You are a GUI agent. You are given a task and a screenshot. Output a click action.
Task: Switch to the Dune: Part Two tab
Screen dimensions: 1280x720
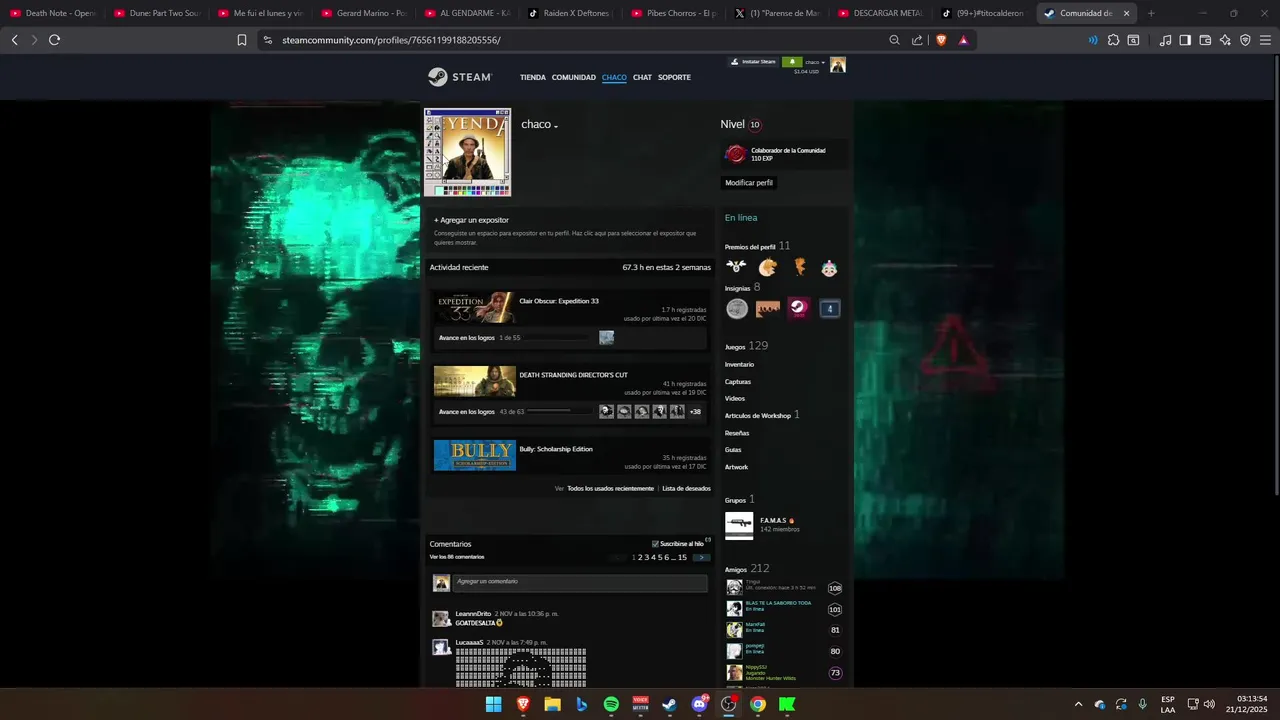(x=157, y=13)
